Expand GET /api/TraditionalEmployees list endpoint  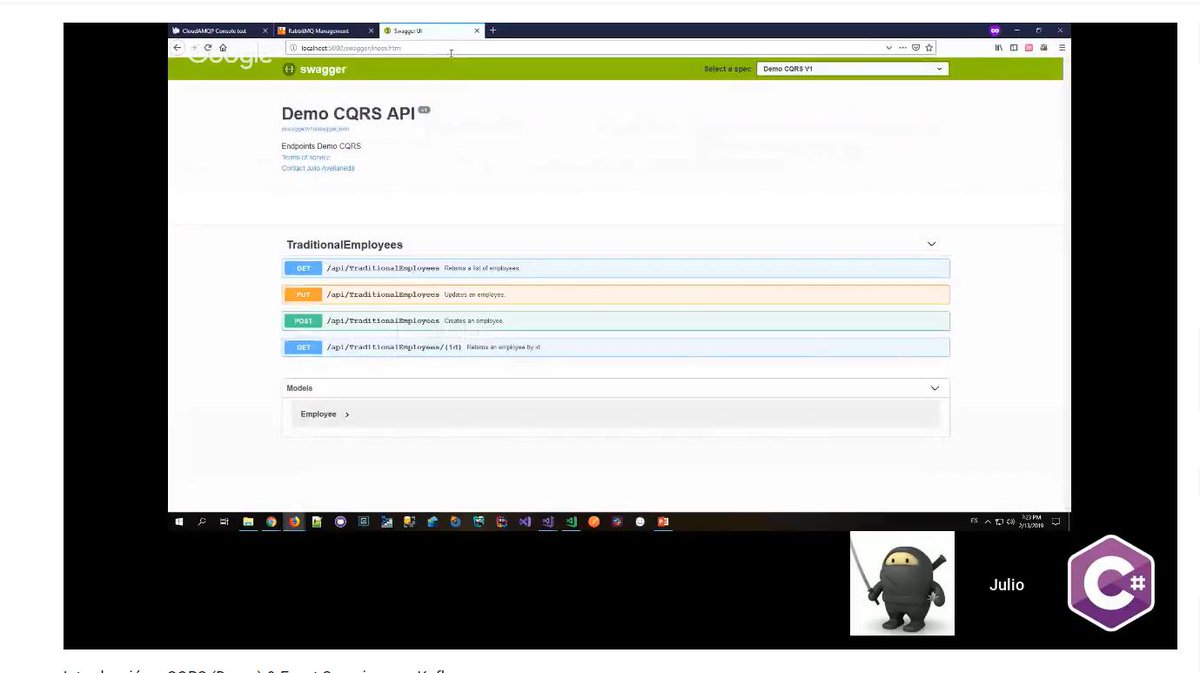616,268
